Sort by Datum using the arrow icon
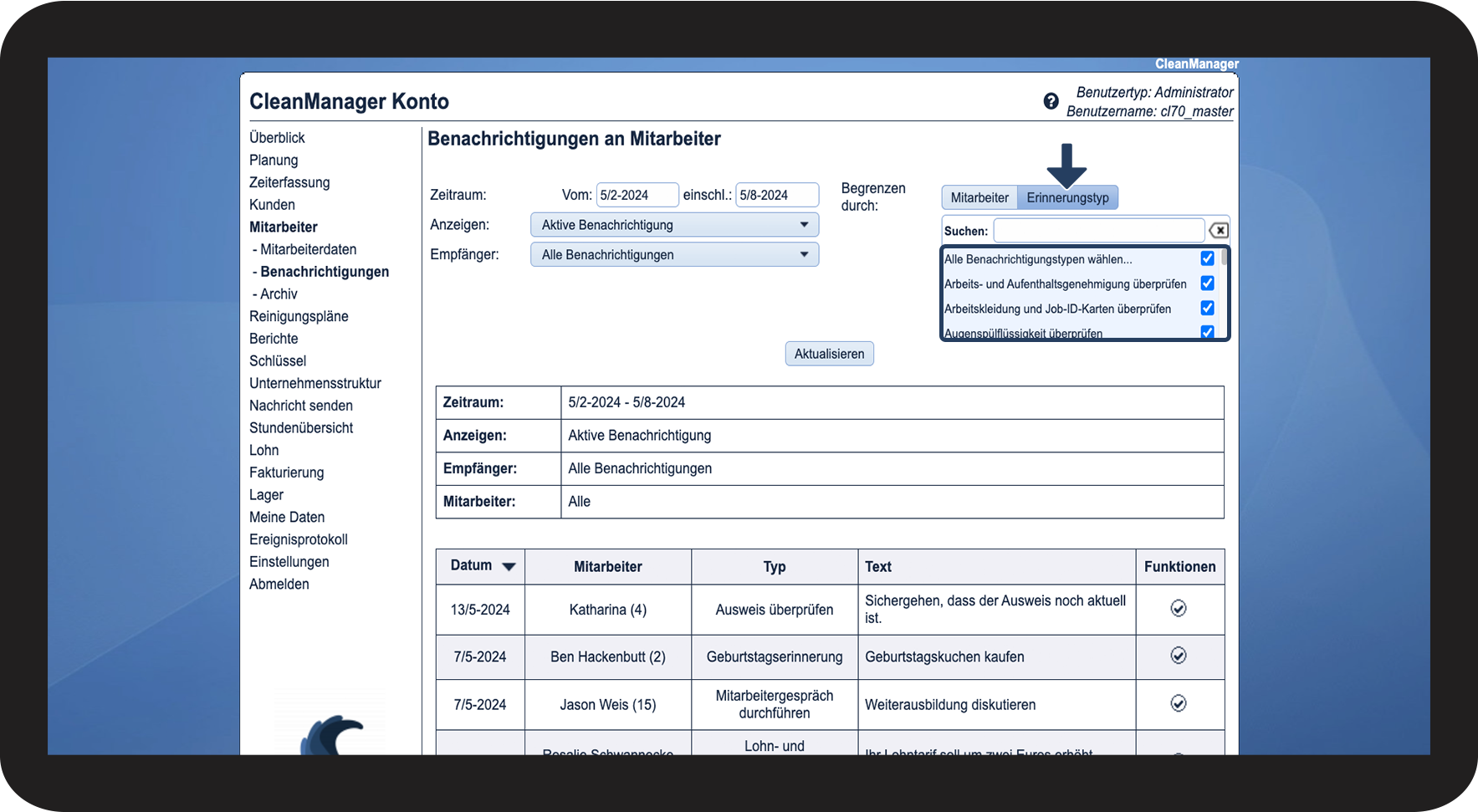Screen dimensions: 1478x812 coord(509,567)
